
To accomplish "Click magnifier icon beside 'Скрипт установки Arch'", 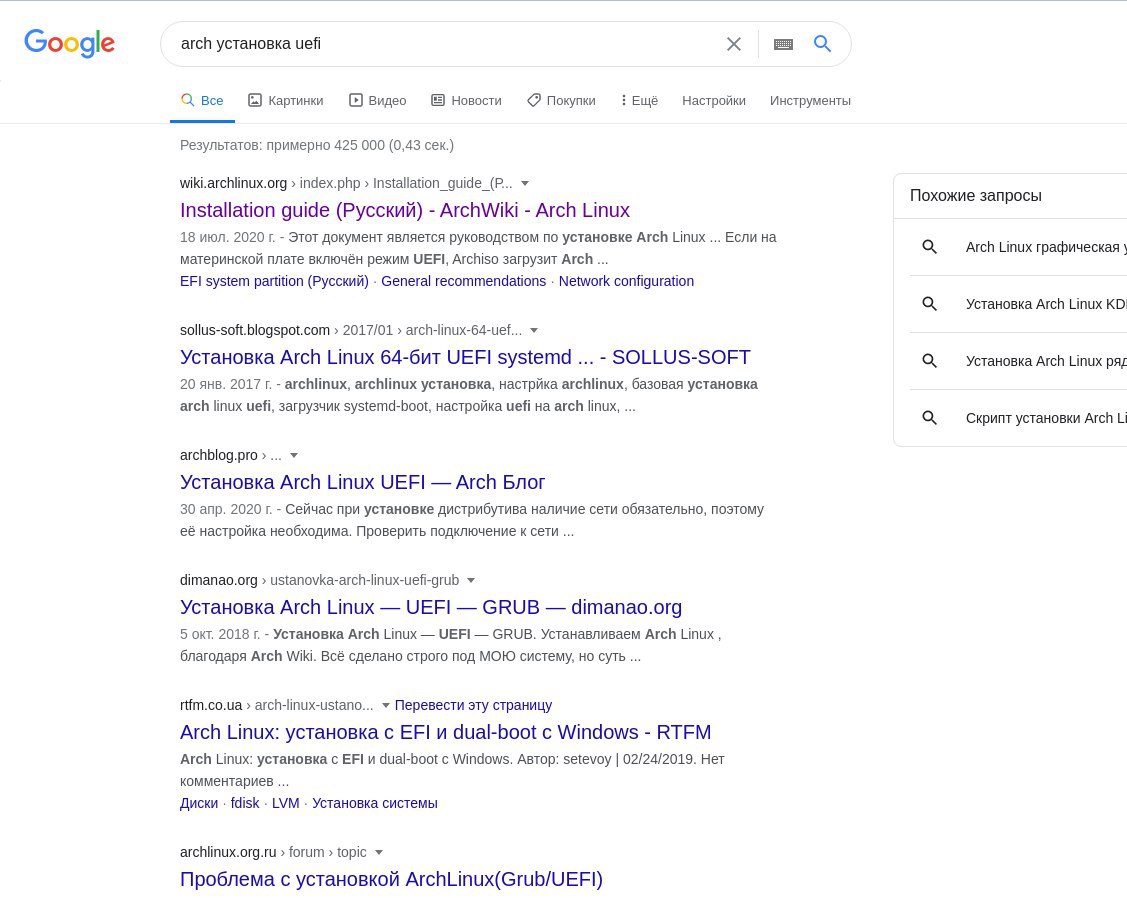I will (x=929, y=417).
